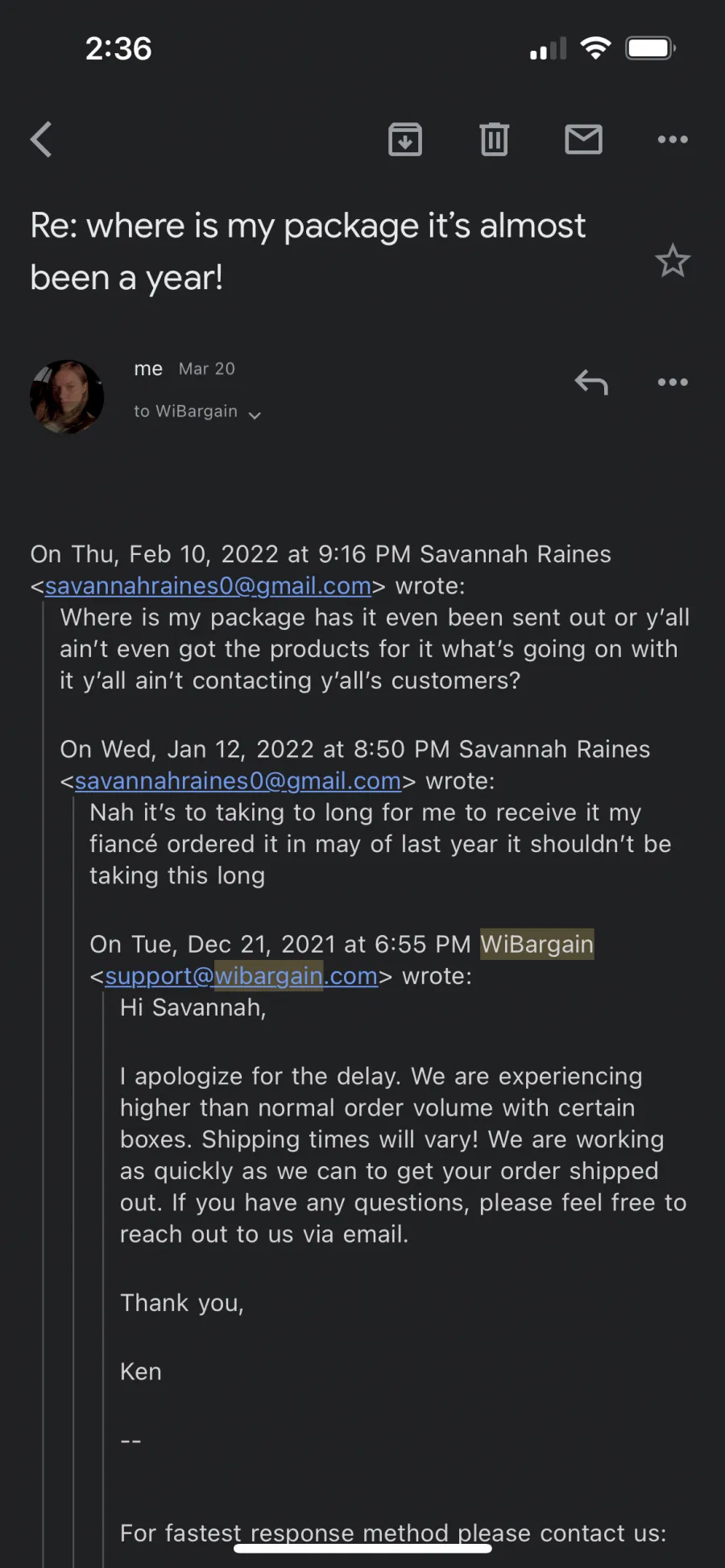725x1568 pixels.
Task: Tap the highlighted WiBargain search match
Action: click(x=536, y=944)
